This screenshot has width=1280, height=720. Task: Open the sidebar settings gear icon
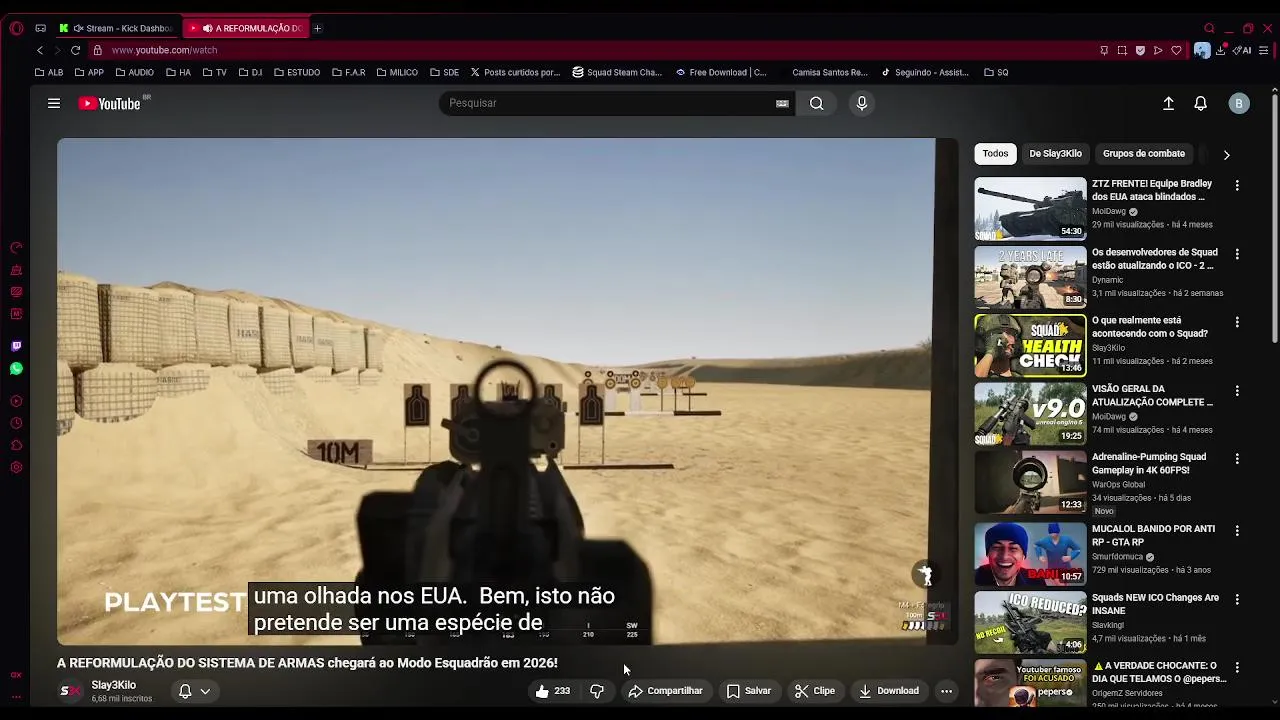pyautogui.click(x=16, y=467)
